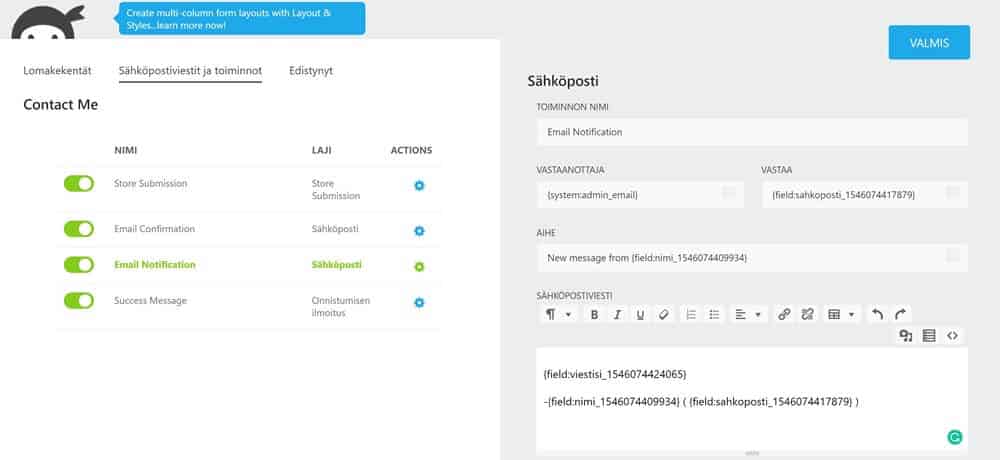The image size is (1000, 460).
Task: Open settings gear for Email Confirmation
Action: click(419, 231)
